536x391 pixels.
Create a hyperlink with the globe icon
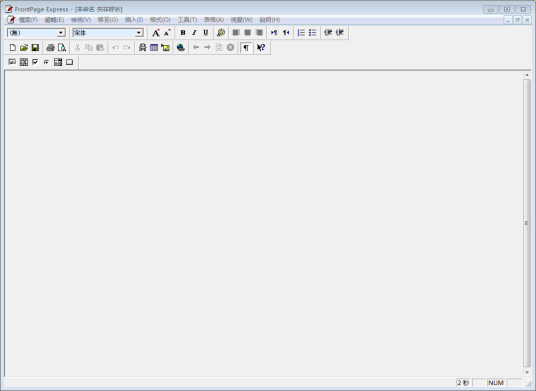coord(180,48)
